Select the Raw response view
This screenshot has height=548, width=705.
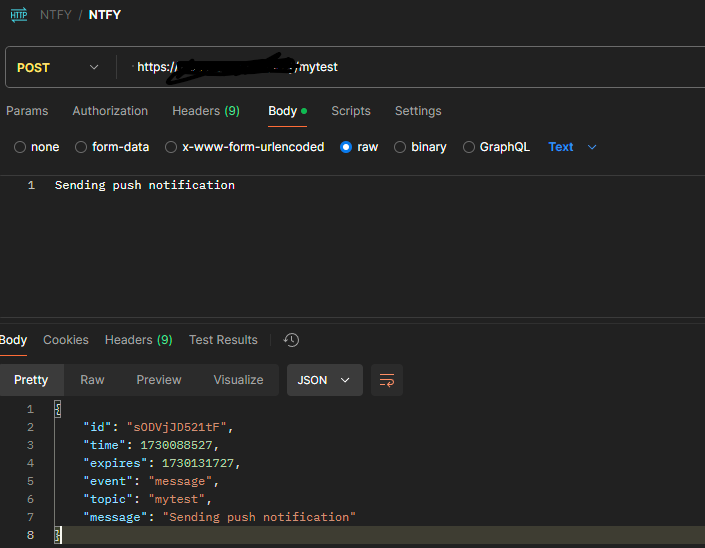(x=92, y=380)
